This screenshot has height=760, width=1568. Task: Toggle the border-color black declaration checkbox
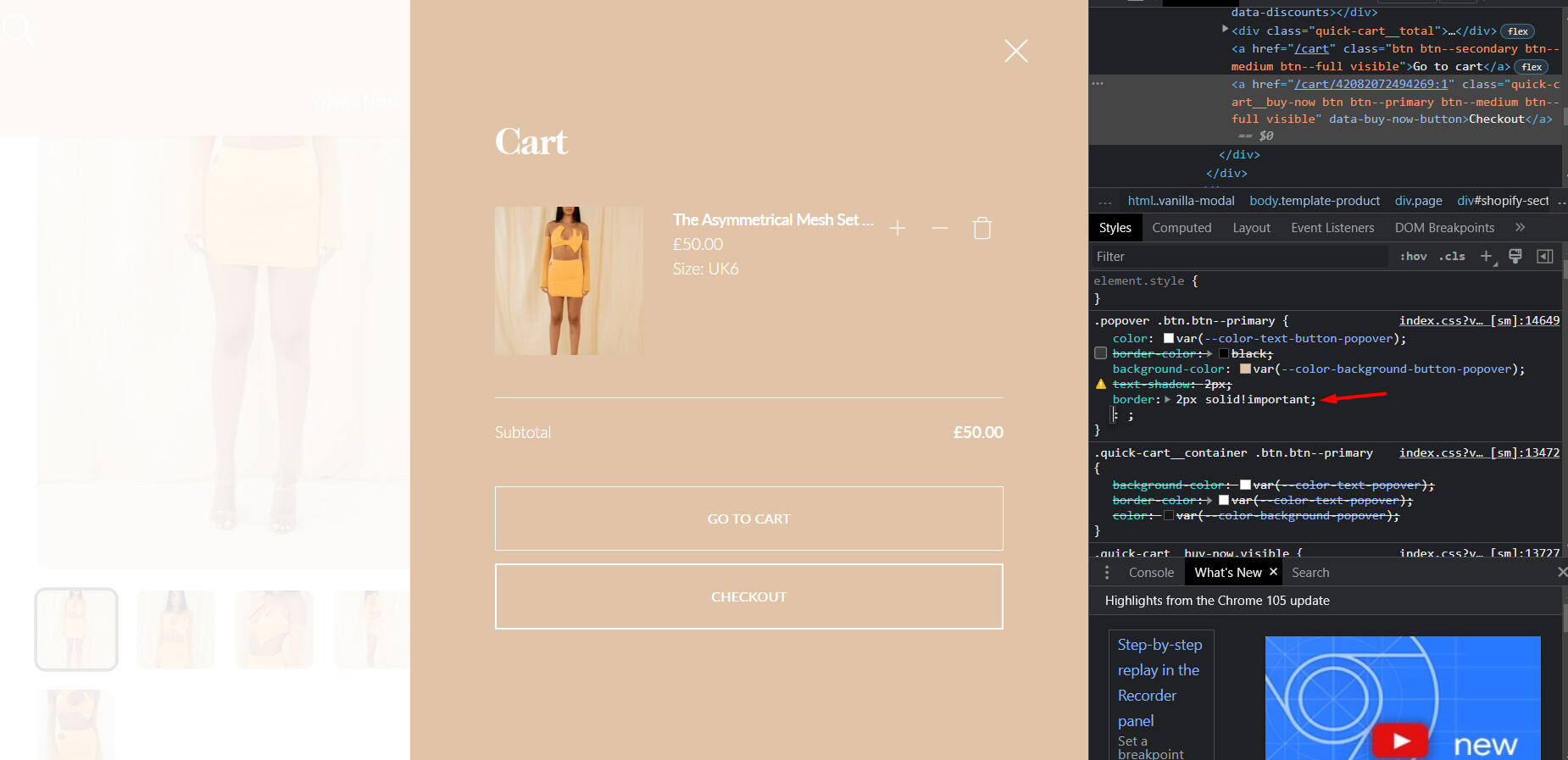click(x=1101, y=353)
